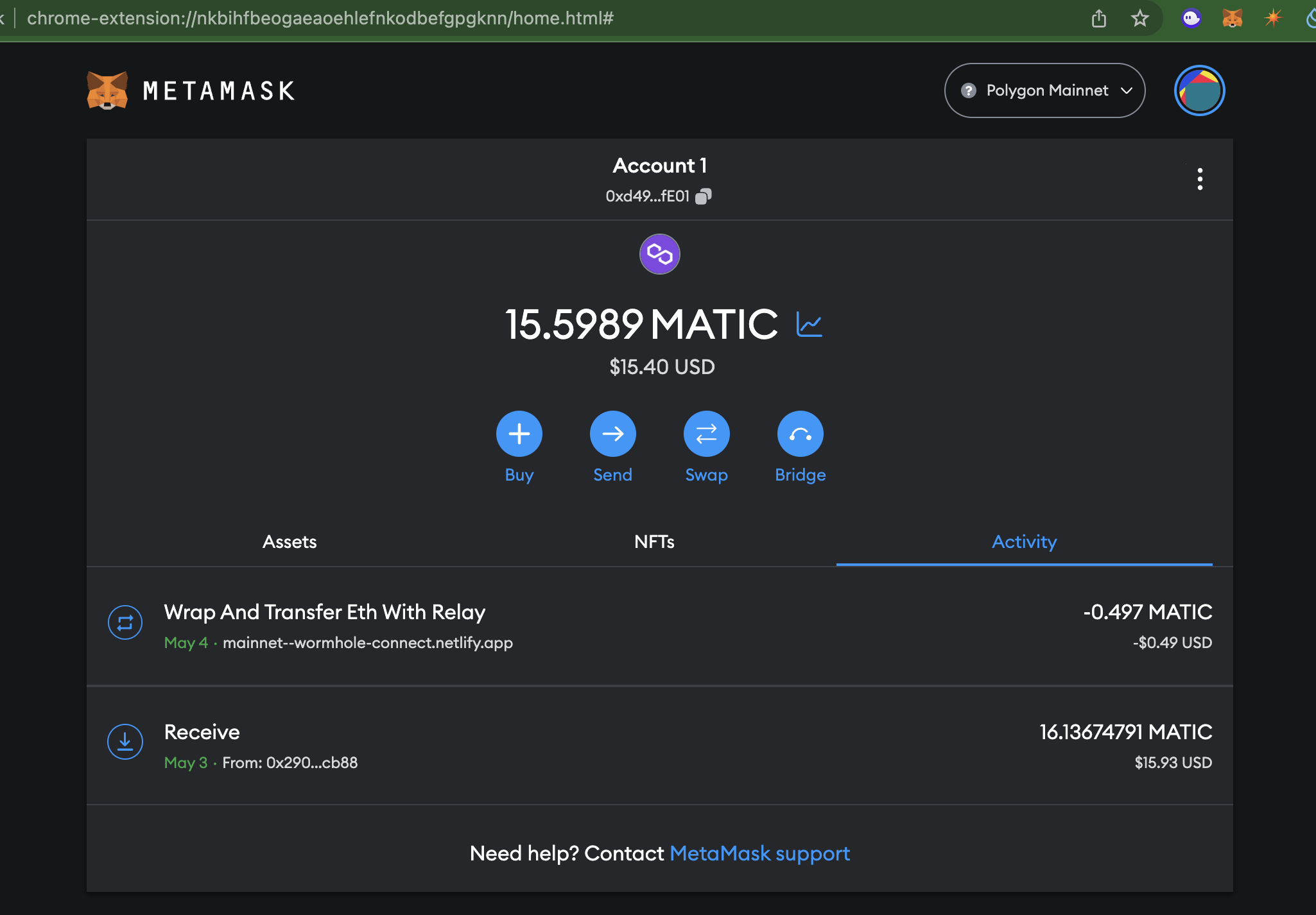This screenshot has width=1316, height=915.
Task: Switch to the Assets tab
Action: [x=290, y=542]
